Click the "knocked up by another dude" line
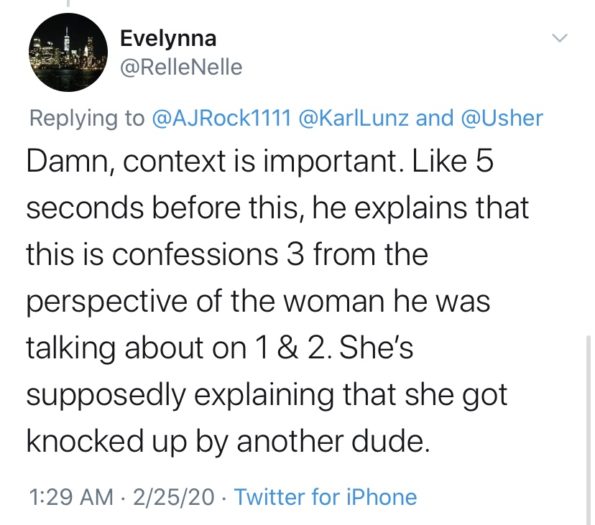The height and width of the screenshot is (525, 595). coord(228,441)
